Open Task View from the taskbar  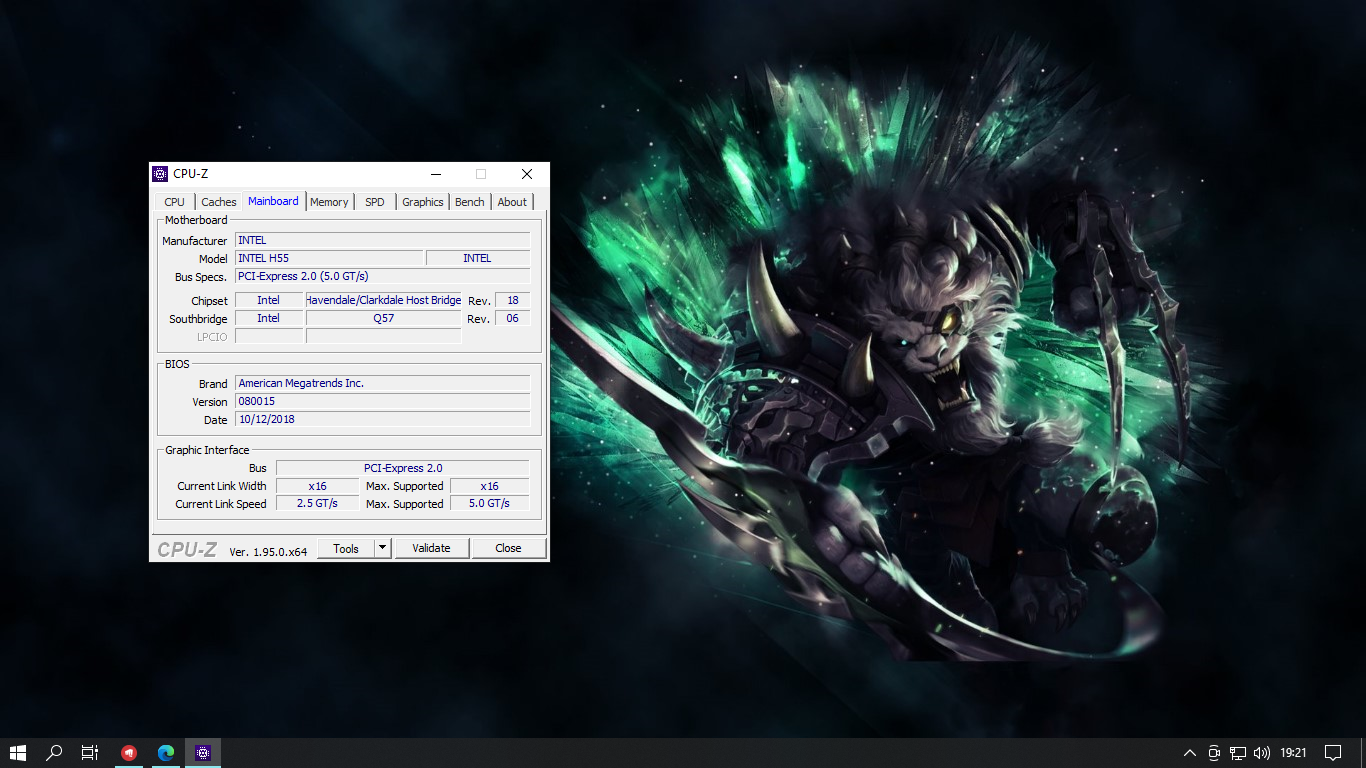coord(90,753)
